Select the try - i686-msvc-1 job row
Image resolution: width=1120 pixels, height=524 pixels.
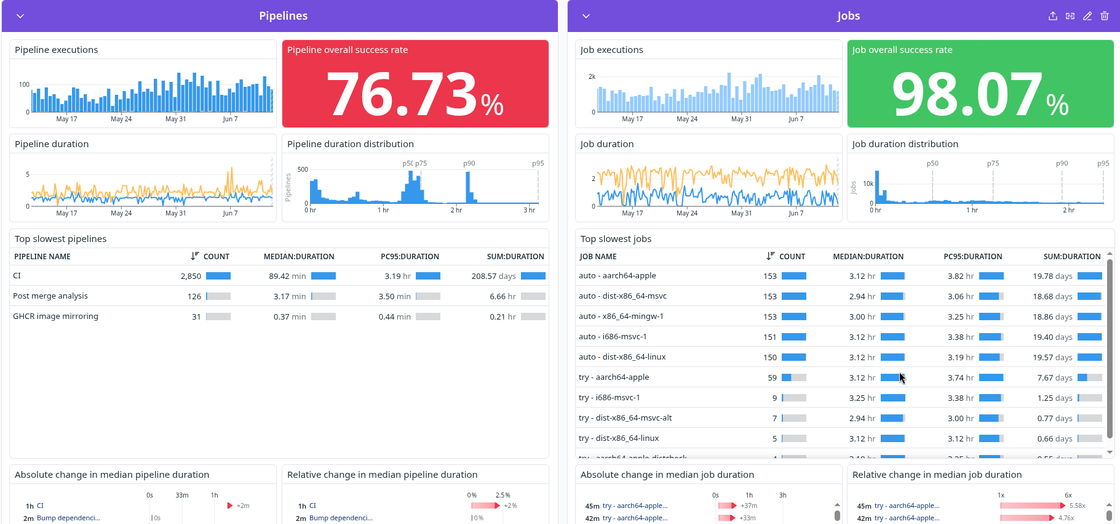pyautogui.click(x=841, y=398)
